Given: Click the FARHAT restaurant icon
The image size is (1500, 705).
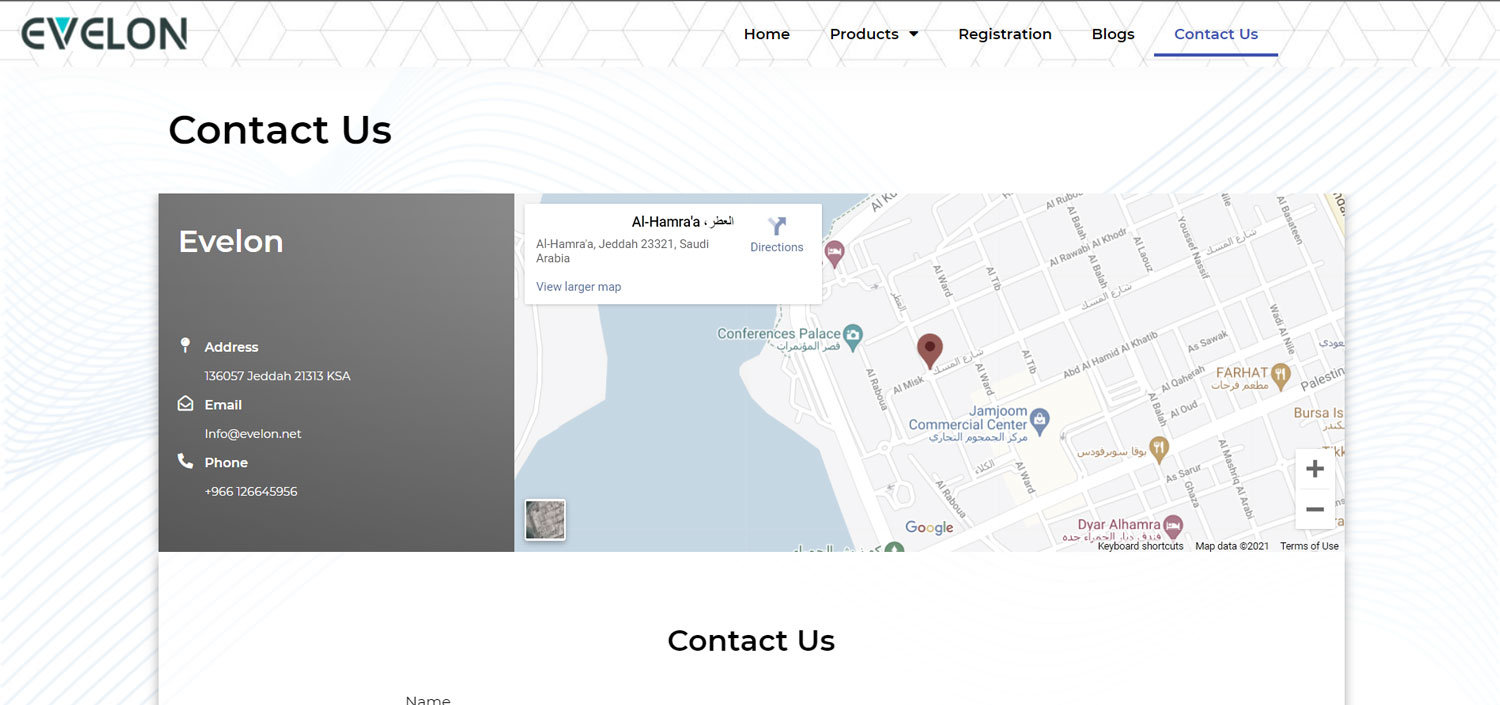Looking at the screenshot, I should point(1281,376).
